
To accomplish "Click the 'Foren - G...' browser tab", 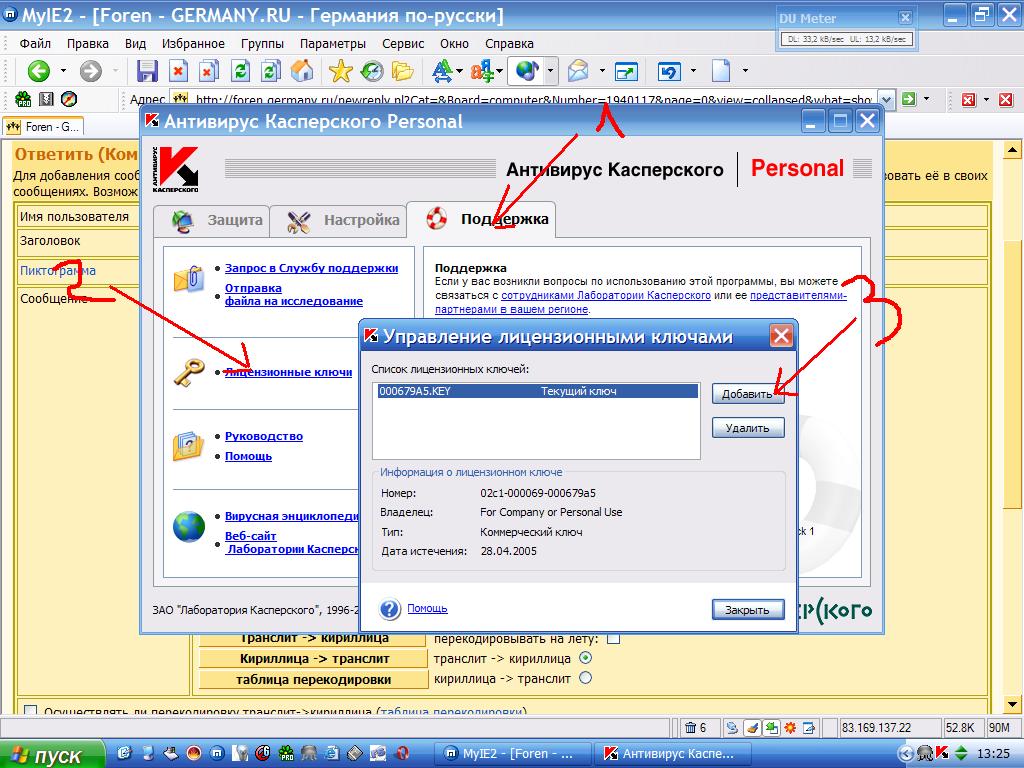I will pos(44,127).
